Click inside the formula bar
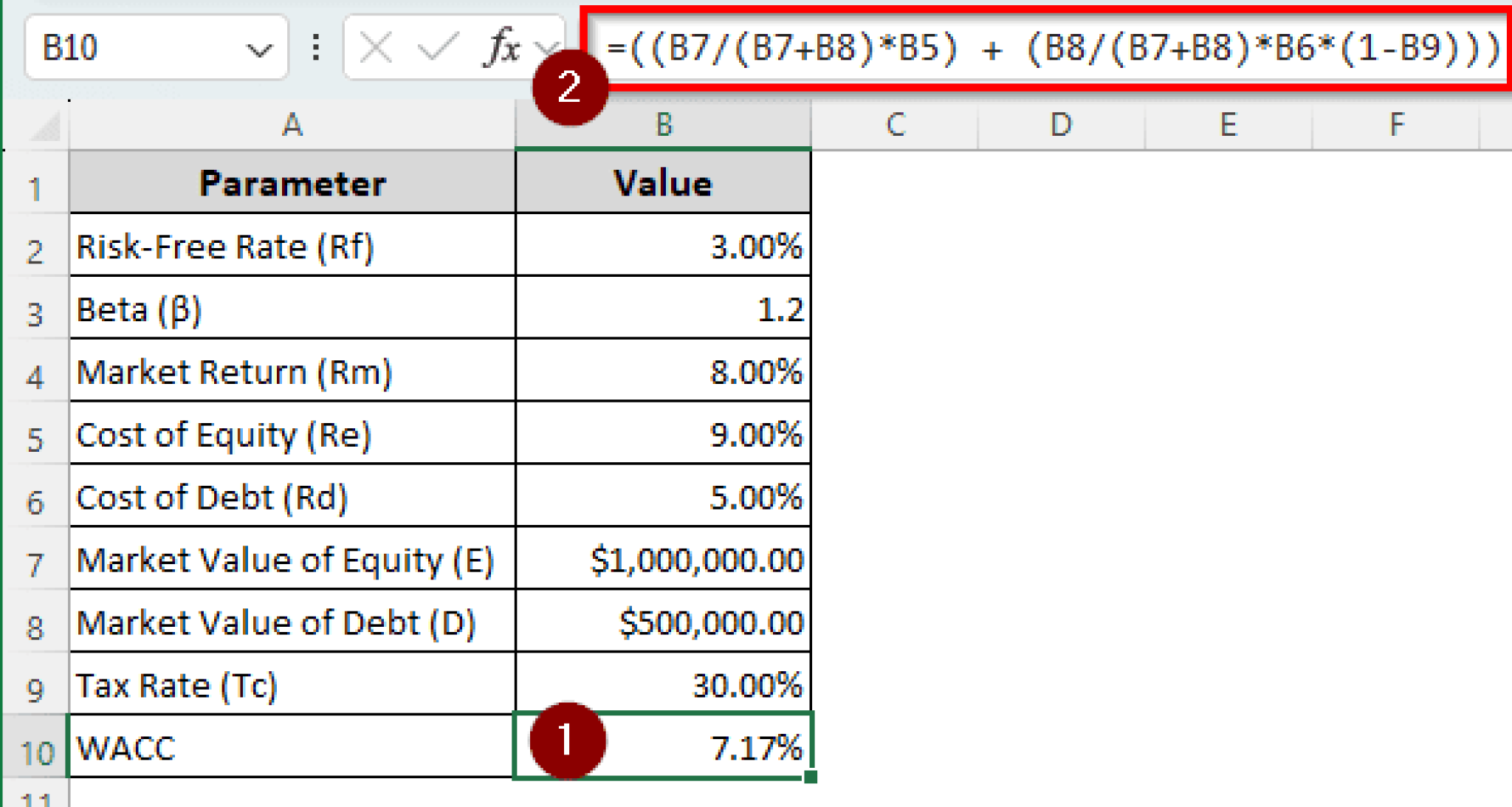Viewport: 1512px width, 807px height. [1034, 47]
